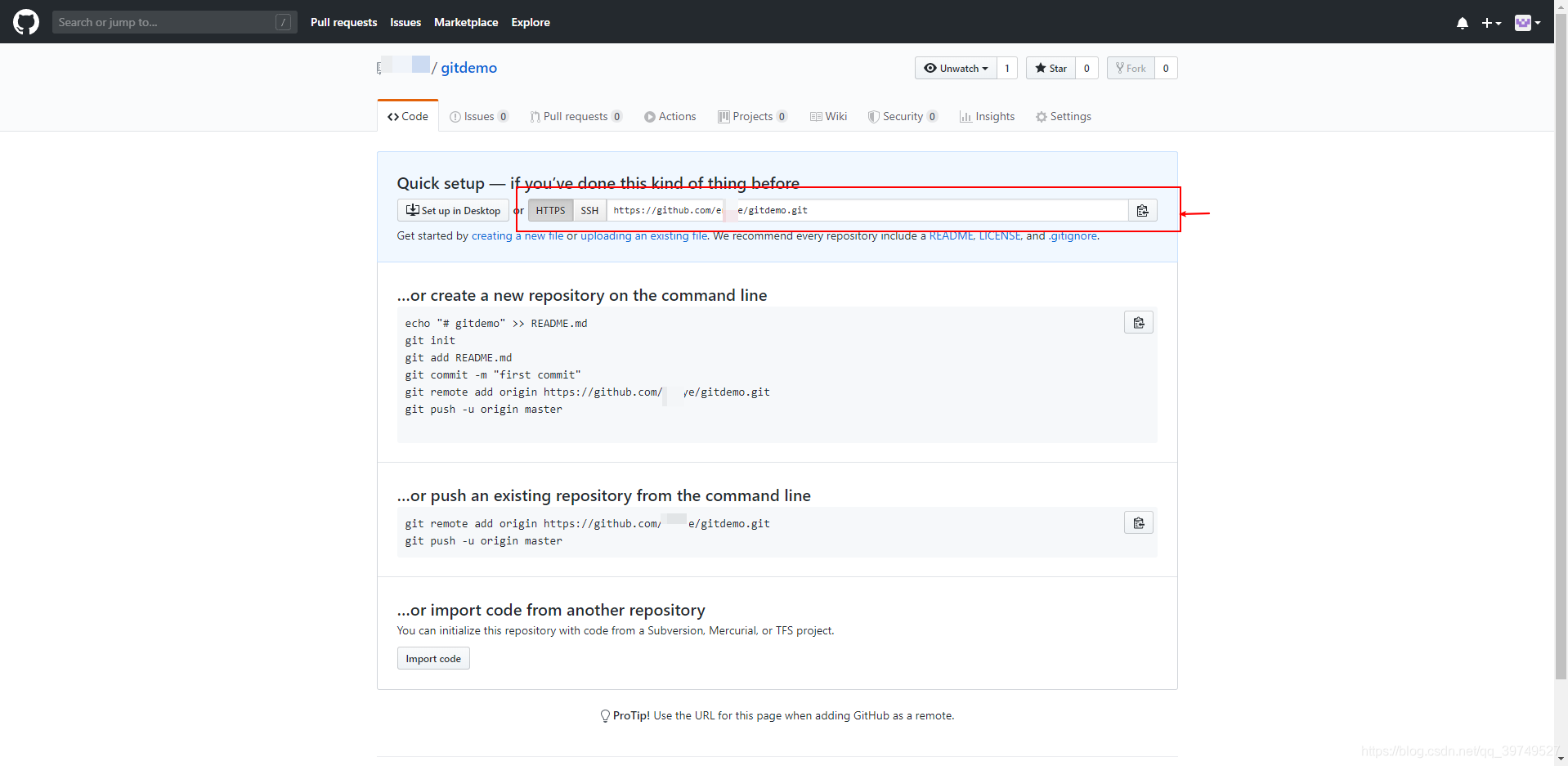
Task: Focus the Search or jump to field
Action: [174, 22]
